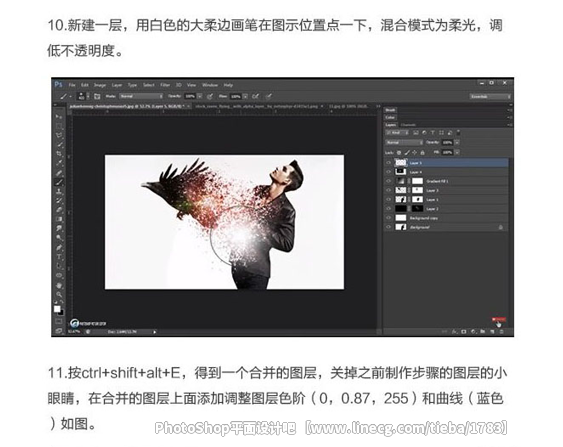Click the brush Opacity value field
The height and width of the screenshot is (447, 563).
pos(190,97)
